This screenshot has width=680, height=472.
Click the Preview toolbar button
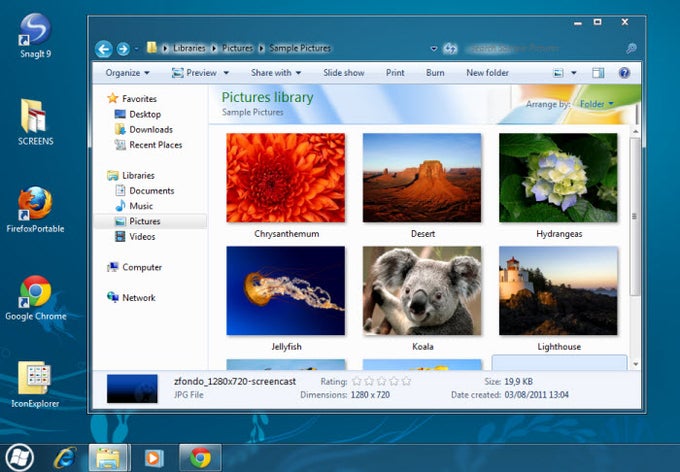(194, 73)
